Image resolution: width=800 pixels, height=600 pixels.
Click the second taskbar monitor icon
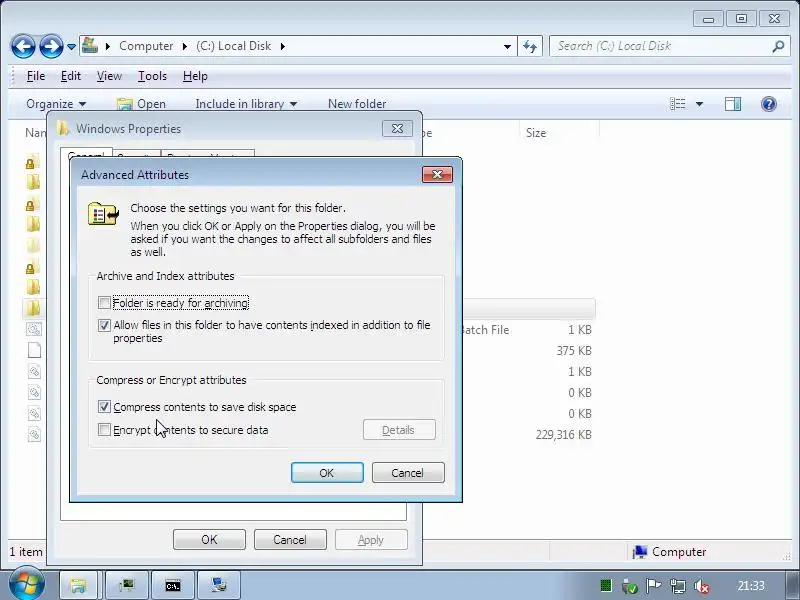click(126, 585)
